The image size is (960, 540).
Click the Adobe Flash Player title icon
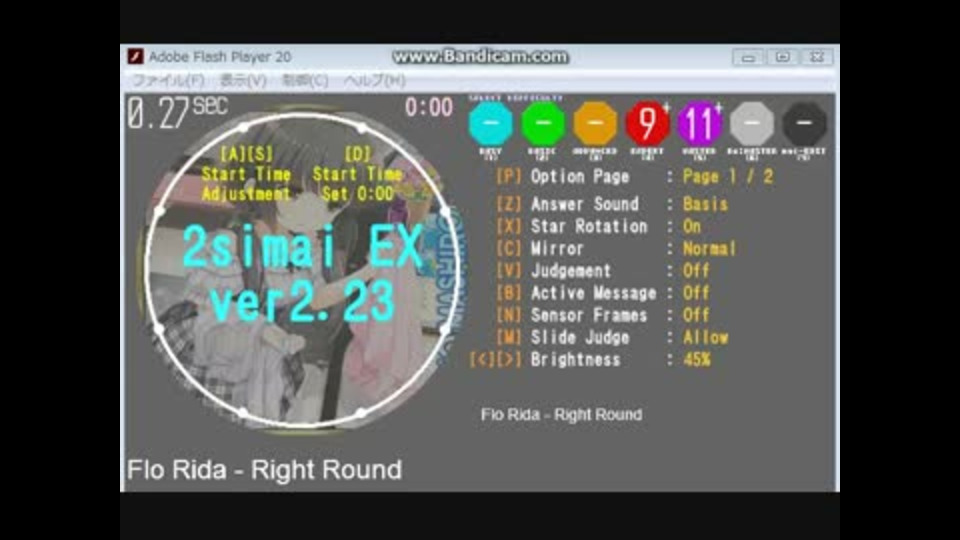point(135,56)
